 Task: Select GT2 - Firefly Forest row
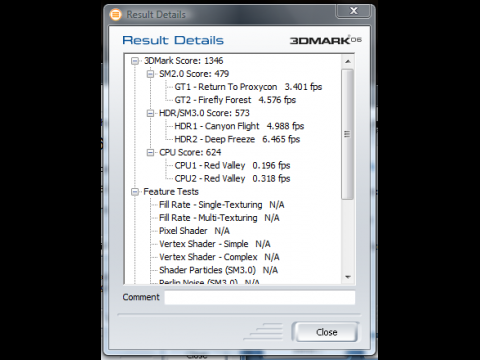pos(235,100)
